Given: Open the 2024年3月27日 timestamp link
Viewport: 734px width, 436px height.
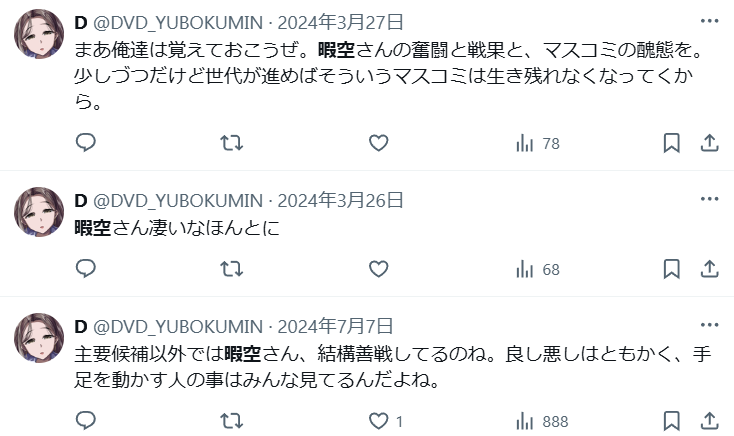Looking at the screenshot, I should (x=340, y=22).
